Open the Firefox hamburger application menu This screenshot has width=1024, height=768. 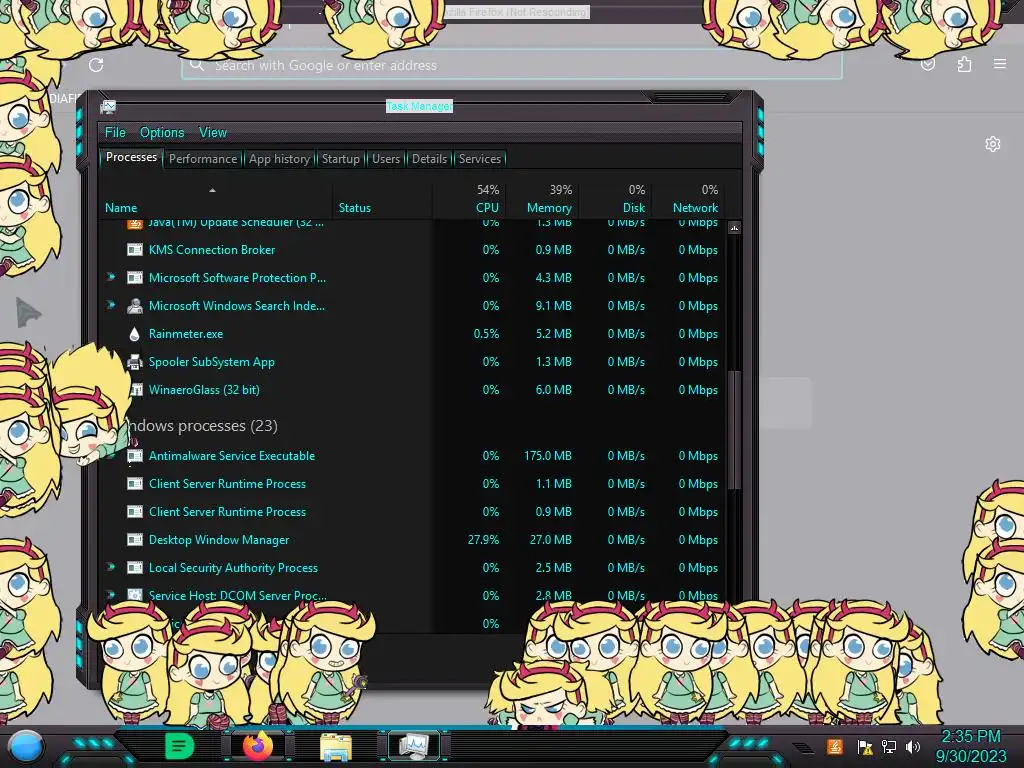point(1000,64)
